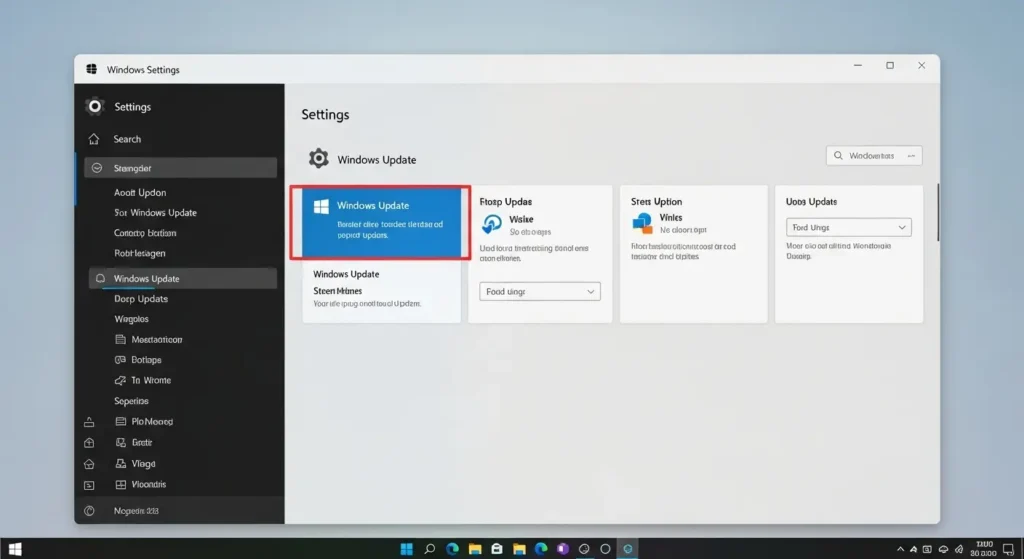Viewport: 1024px width, 559px height.
Task: Open taskbar search magnifier icon
Action: coord(429,549)
